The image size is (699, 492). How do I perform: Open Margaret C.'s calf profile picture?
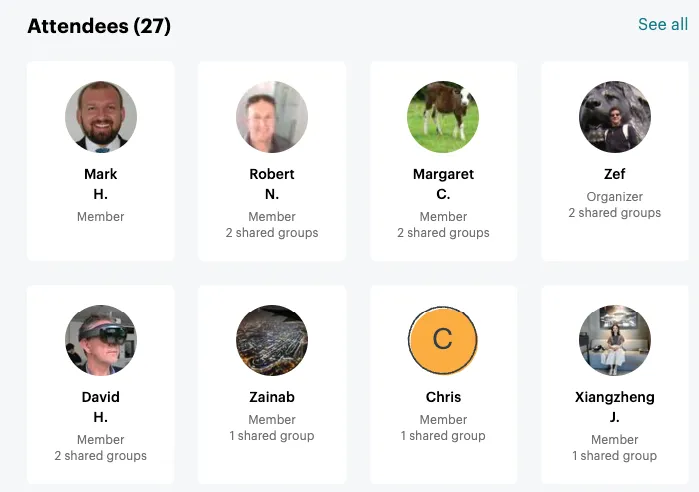pyautogui.click(x=443, y=117)
